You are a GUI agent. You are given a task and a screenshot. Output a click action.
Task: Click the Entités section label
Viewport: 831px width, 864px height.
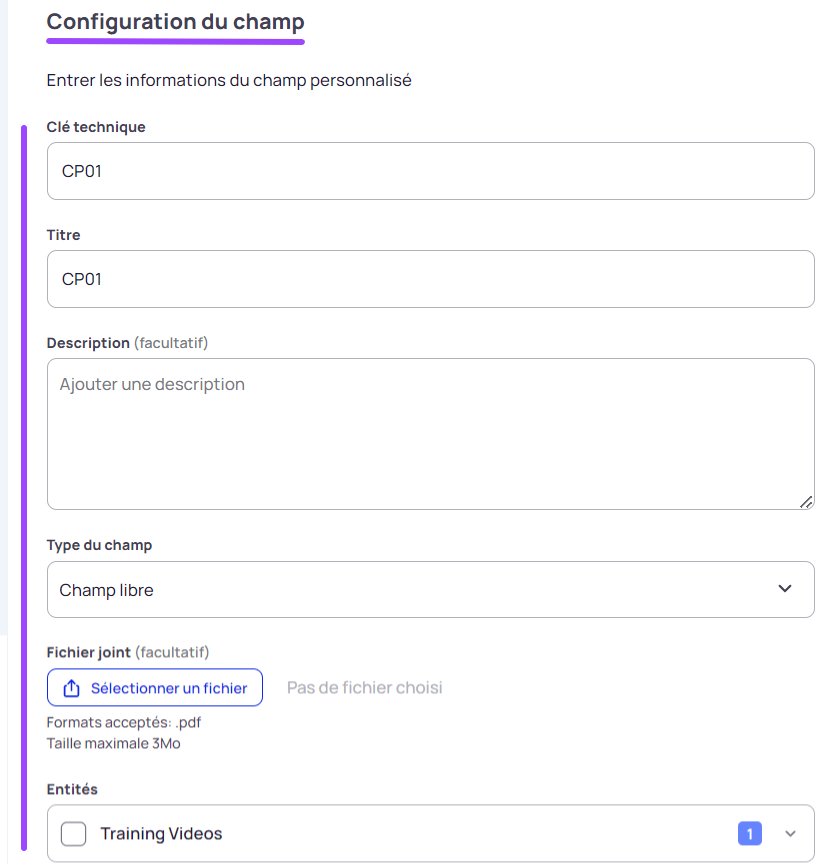pos(72,789)
